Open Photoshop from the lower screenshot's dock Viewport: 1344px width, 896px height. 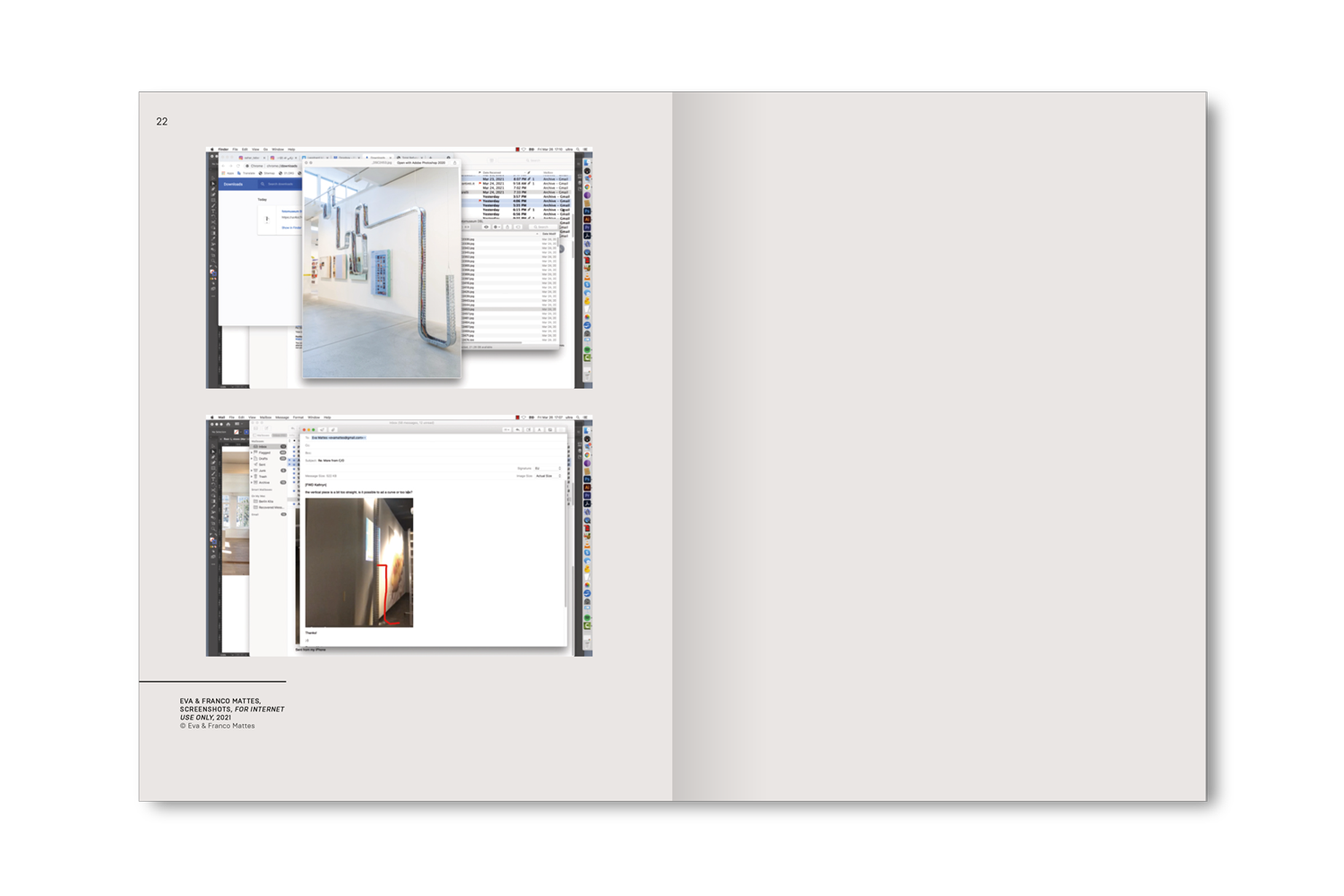pos(587,479)
